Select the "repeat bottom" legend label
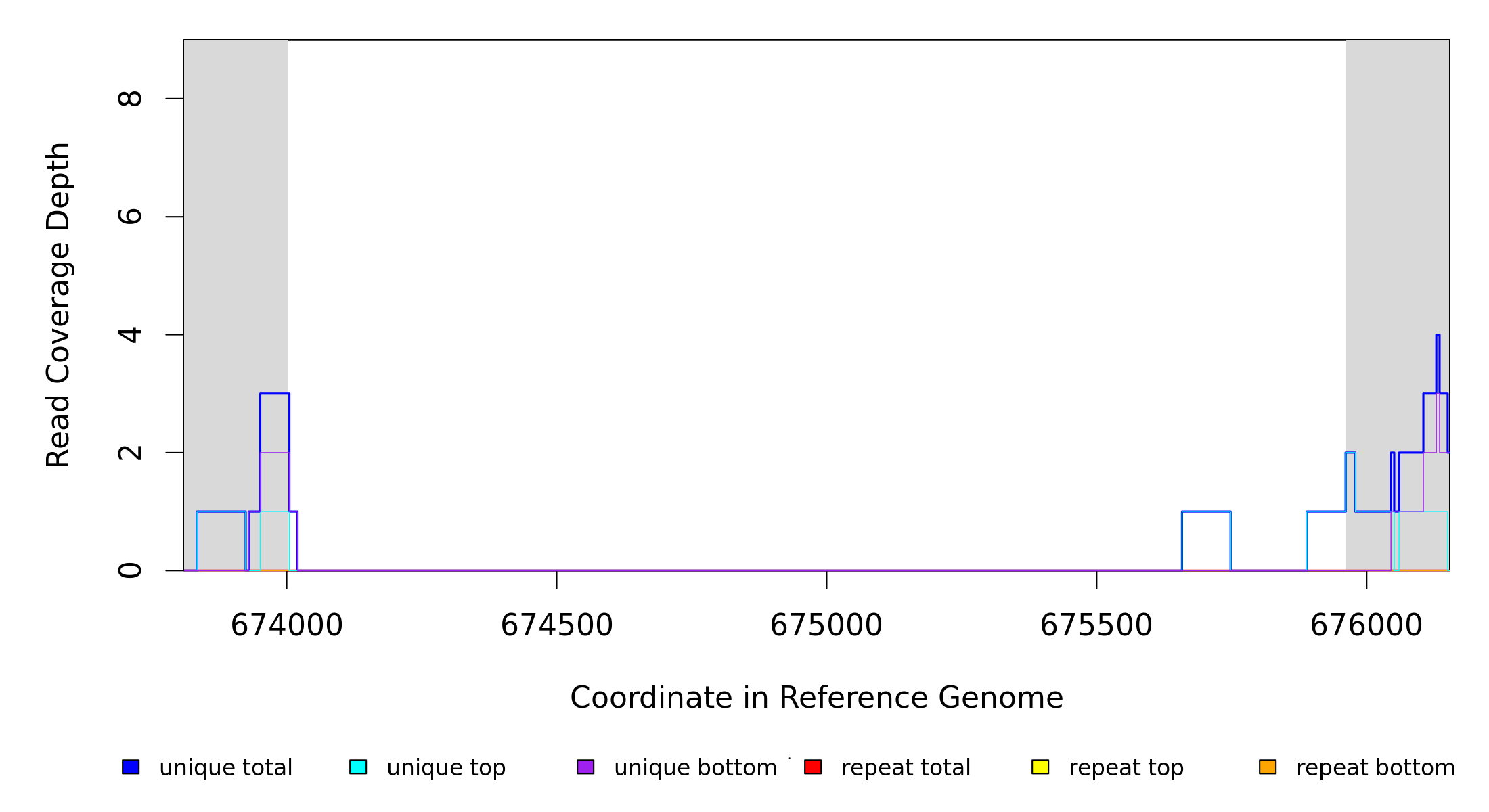 coord(1375,768)
